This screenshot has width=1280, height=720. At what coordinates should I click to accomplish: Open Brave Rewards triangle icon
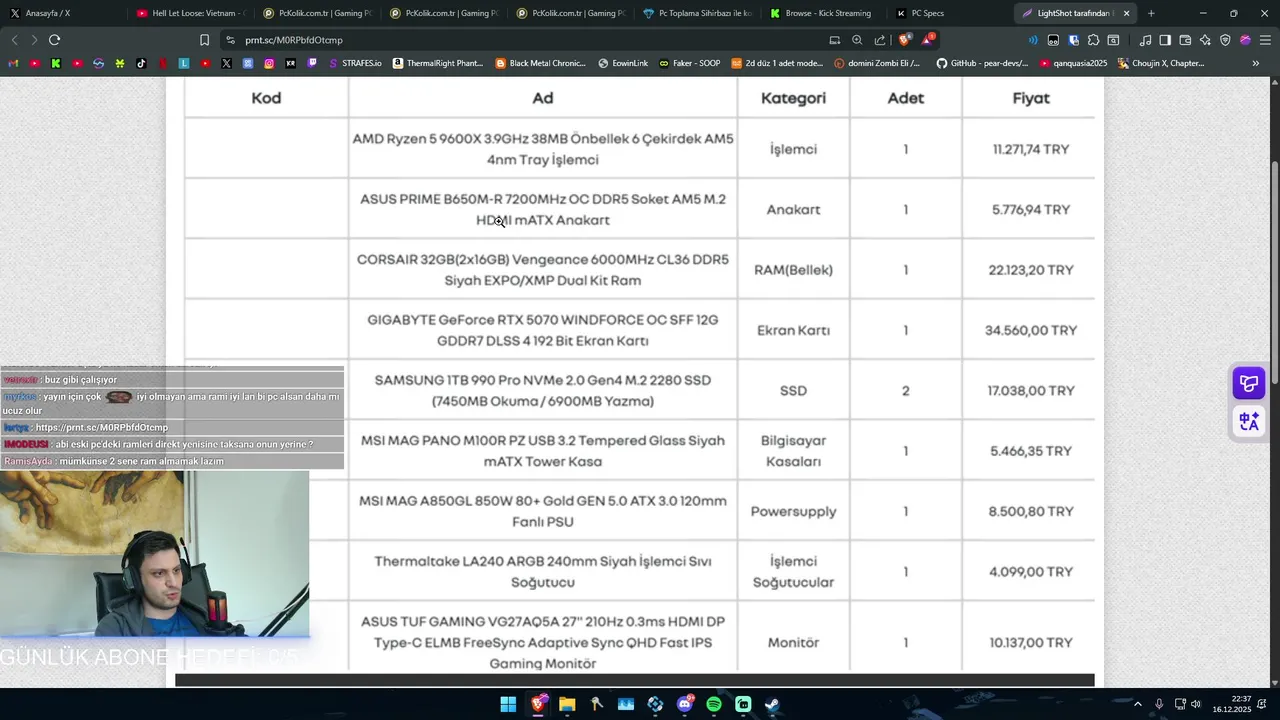point(928,40)
